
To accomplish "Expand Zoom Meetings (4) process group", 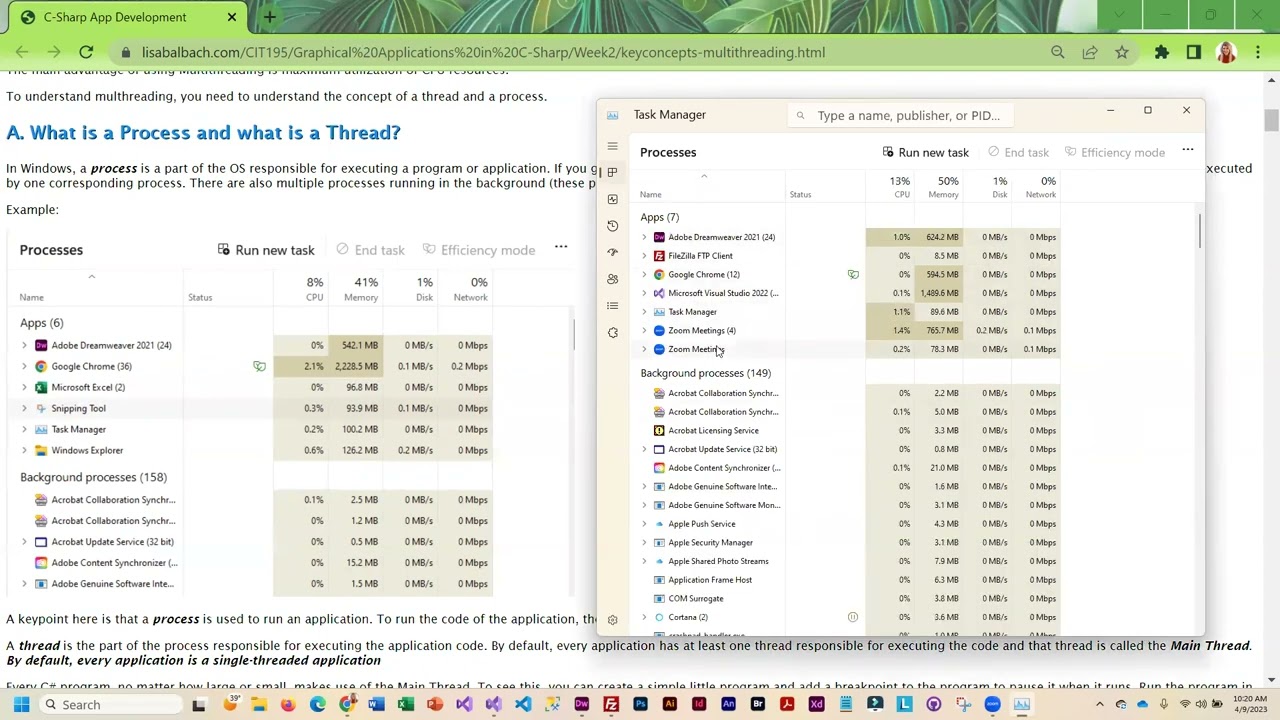I will tap(644, 330).
